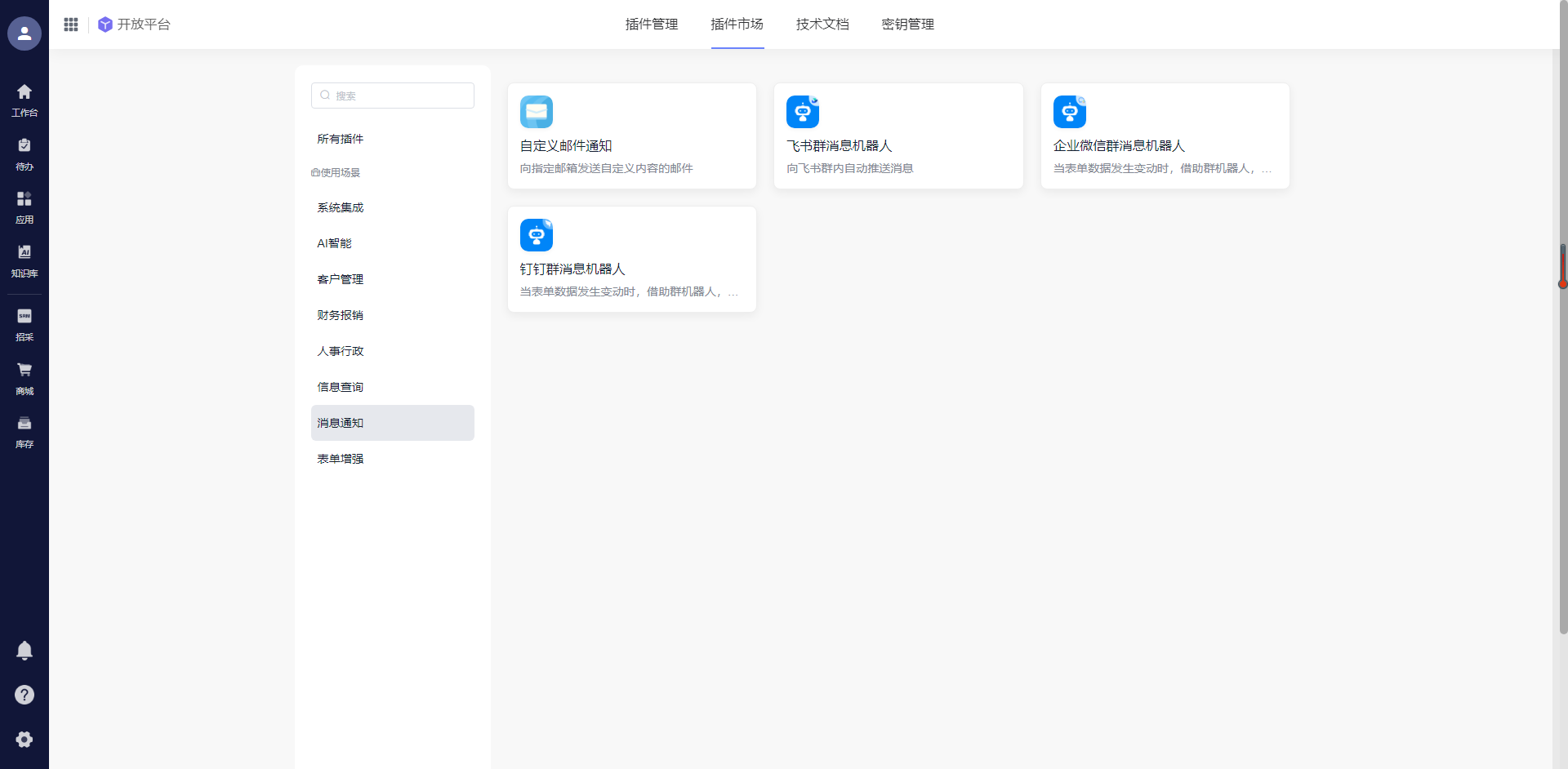Open the 飞书群消息机器人 plugin card
This screenshot has height=769, width=1568.
pos(898,136)
